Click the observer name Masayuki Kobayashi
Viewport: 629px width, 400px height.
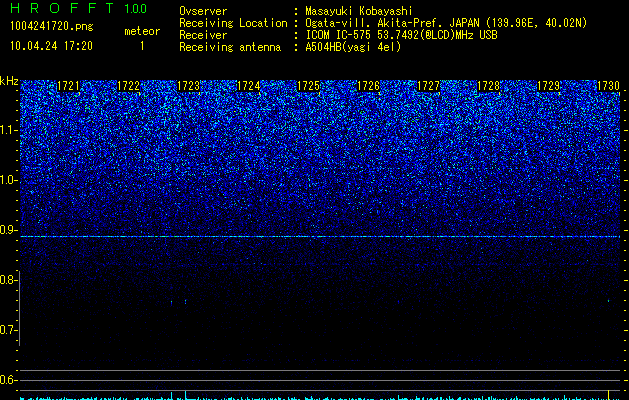[359, 12]
